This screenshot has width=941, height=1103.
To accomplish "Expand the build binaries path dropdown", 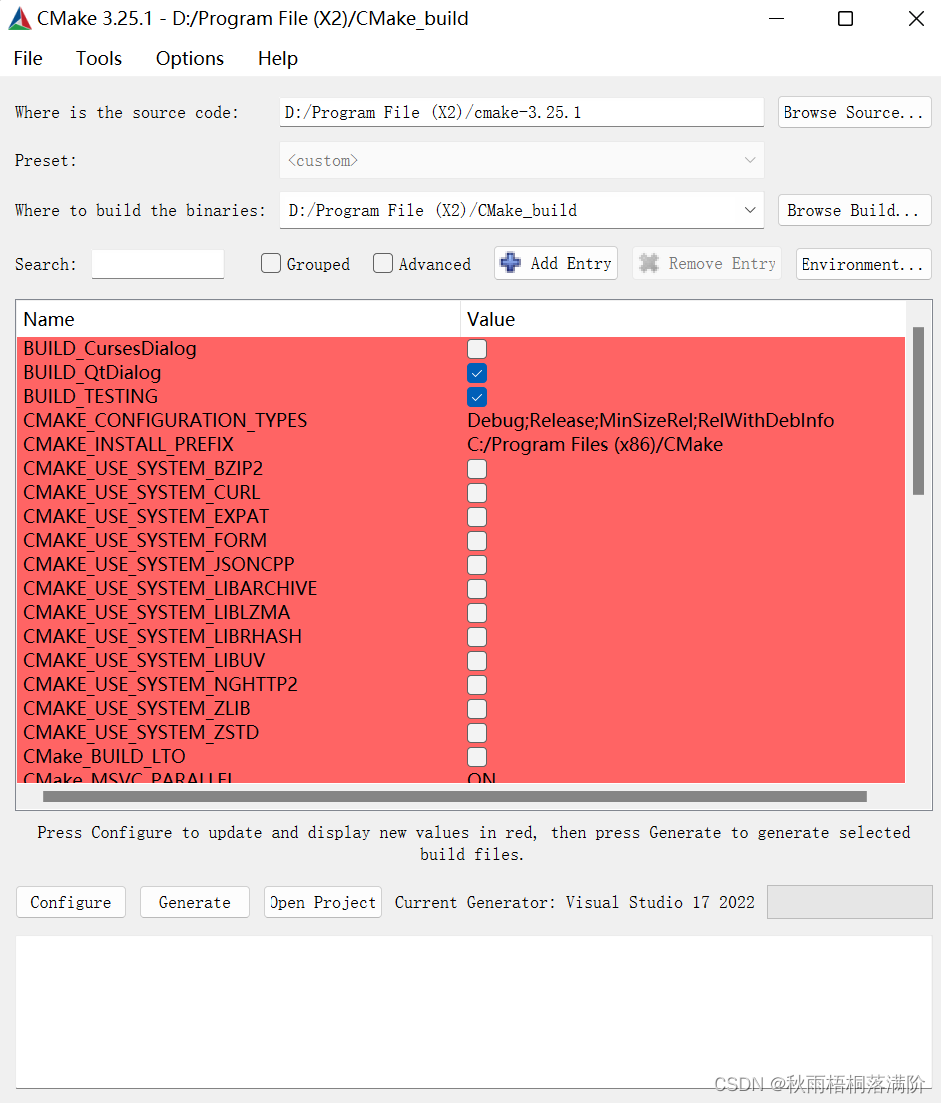I will tap(750, 210).
